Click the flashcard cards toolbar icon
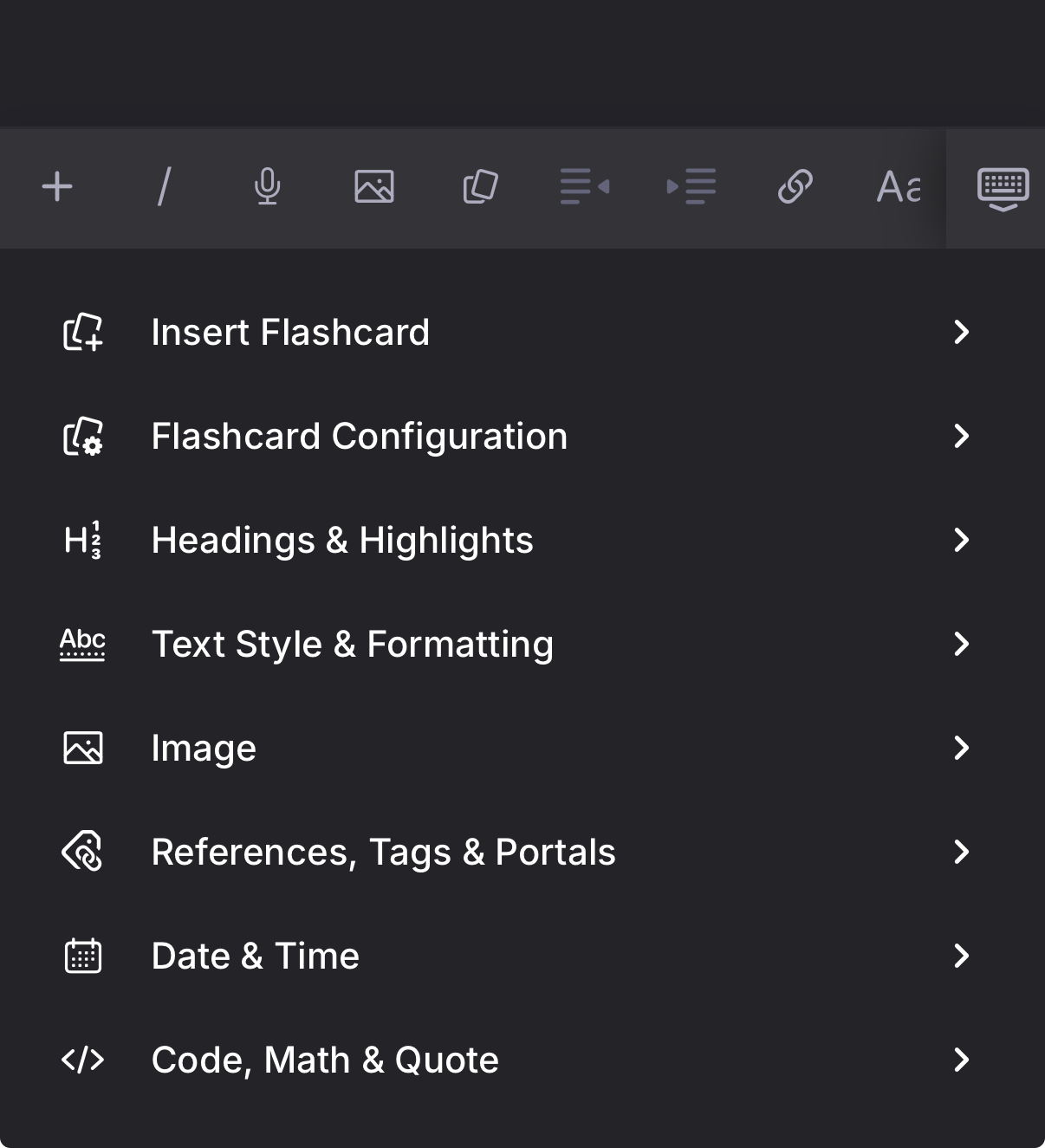The image size is (1045, 1148). click(480, 187)
